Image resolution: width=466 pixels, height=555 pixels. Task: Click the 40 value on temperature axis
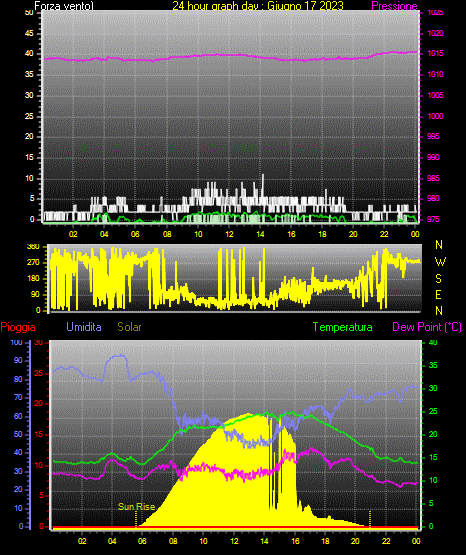[433, 342]
